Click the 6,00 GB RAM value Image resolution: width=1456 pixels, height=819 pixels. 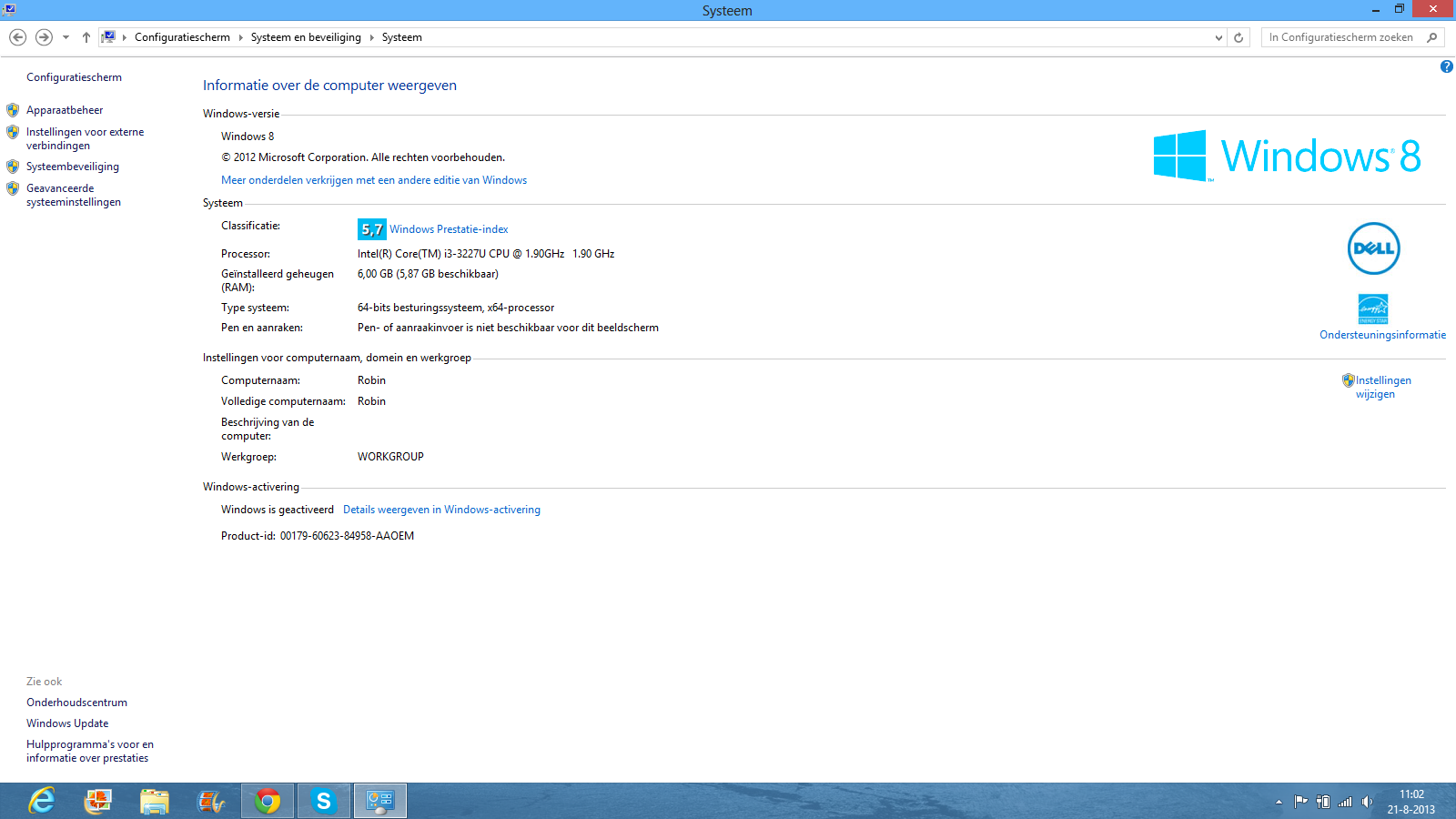(x=428, y=274)
